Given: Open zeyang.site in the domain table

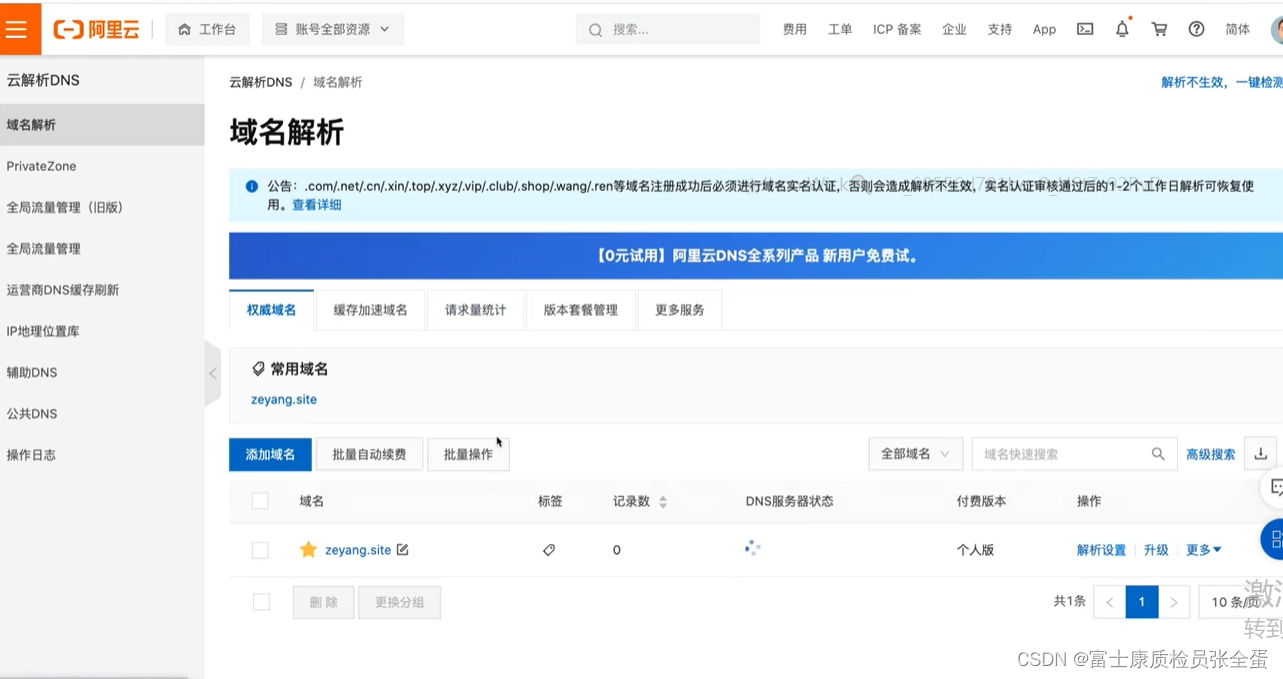Looking at the screenshot, I should 358,550.
